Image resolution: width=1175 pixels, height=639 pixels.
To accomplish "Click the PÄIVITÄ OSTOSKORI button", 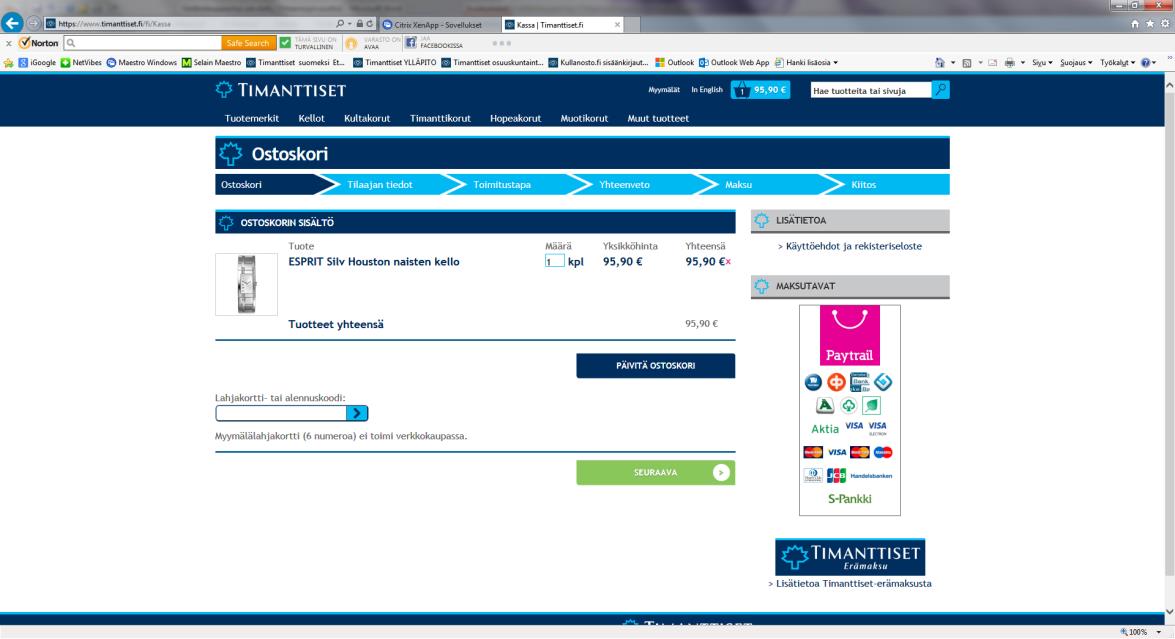I will pyautogui.click(x=656, y=366).
